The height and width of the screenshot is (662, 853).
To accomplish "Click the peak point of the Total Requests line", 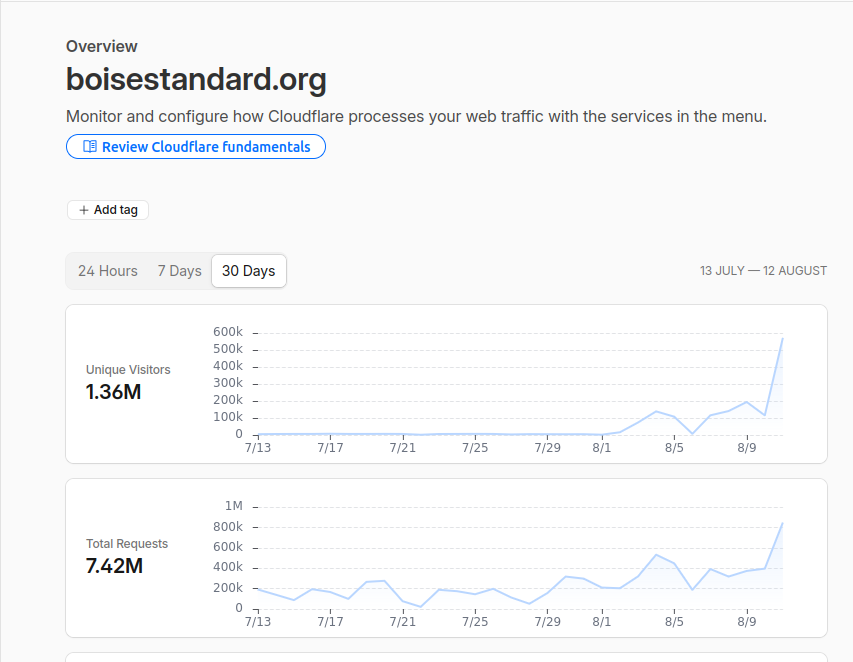I will click(x=782, y=523).
